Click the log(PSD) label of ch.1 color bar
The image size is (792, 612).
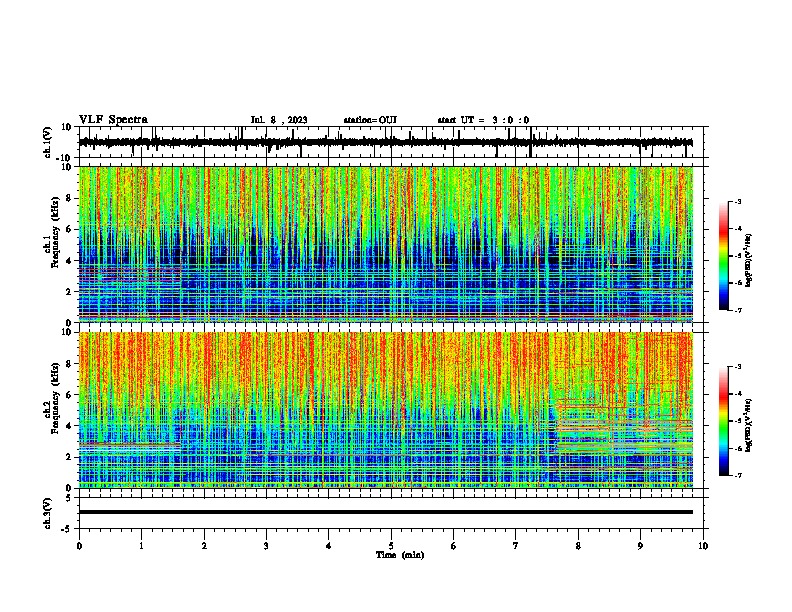click(x=749, y=261)
